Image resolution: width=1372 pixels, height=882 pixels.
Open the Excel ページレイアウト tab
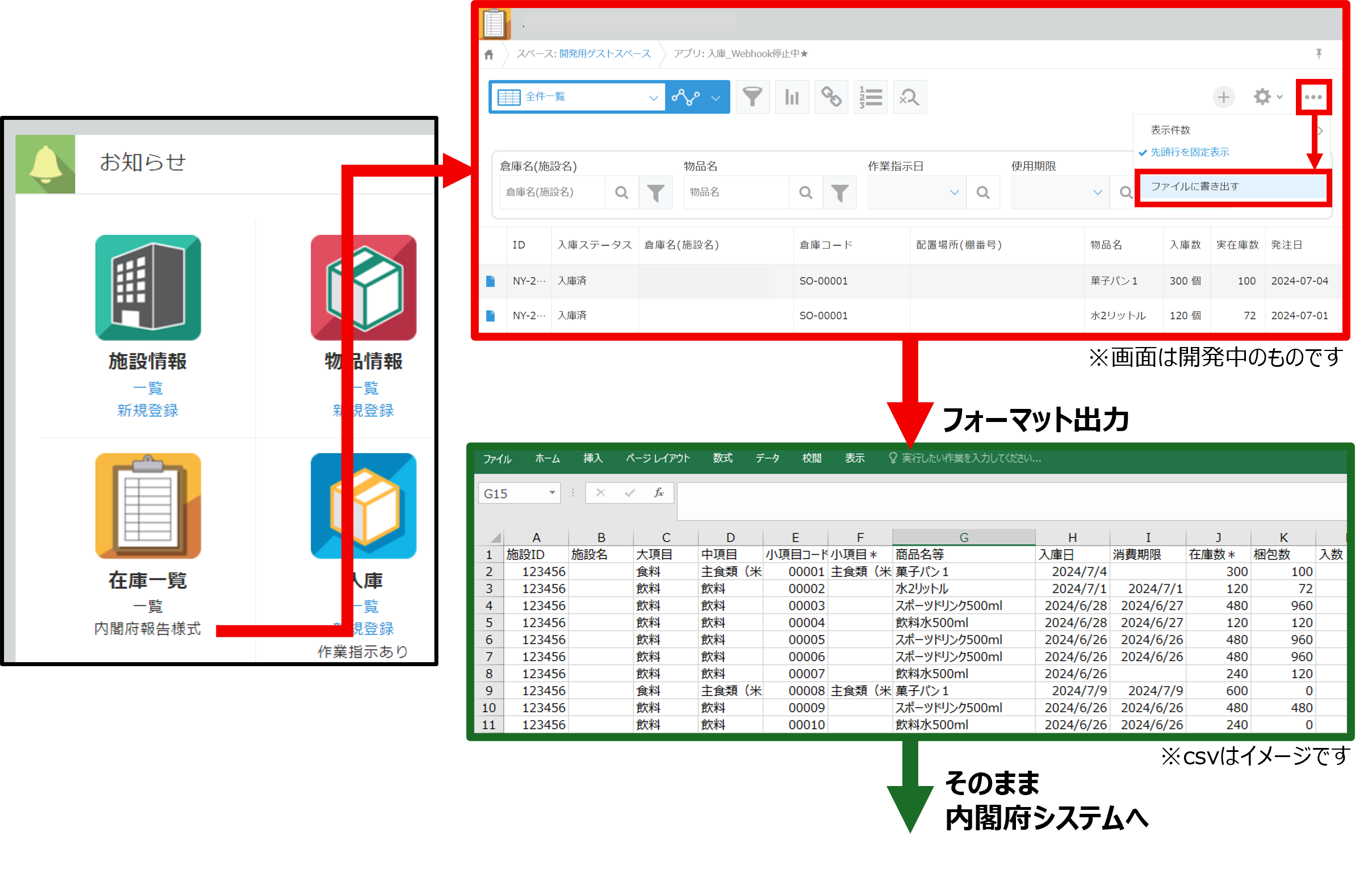pyautogui.click(x=658, y=459)
